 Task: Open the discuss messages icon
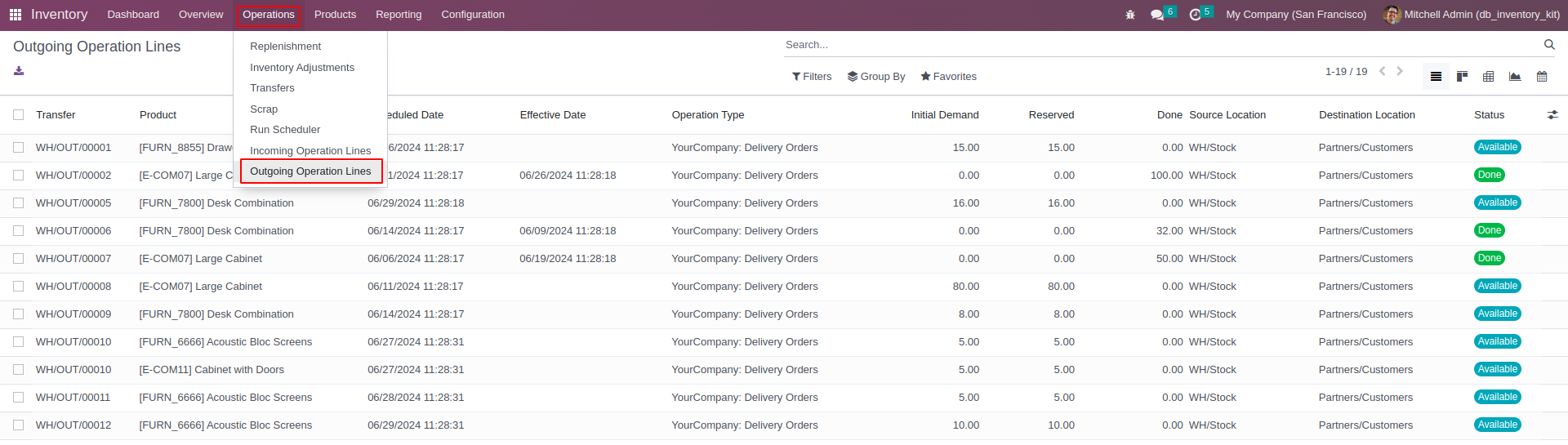click(x=1157, y=15)
